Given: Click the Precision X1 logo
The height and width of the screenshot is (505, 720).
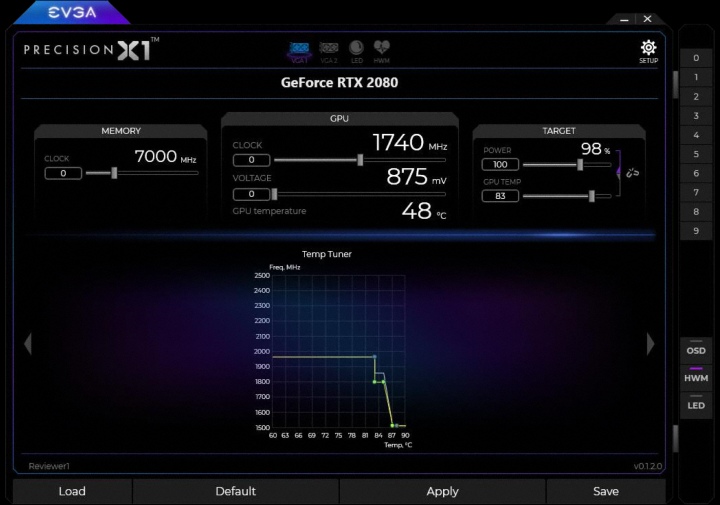Looking at the screenshot, I should click(91, 49).
